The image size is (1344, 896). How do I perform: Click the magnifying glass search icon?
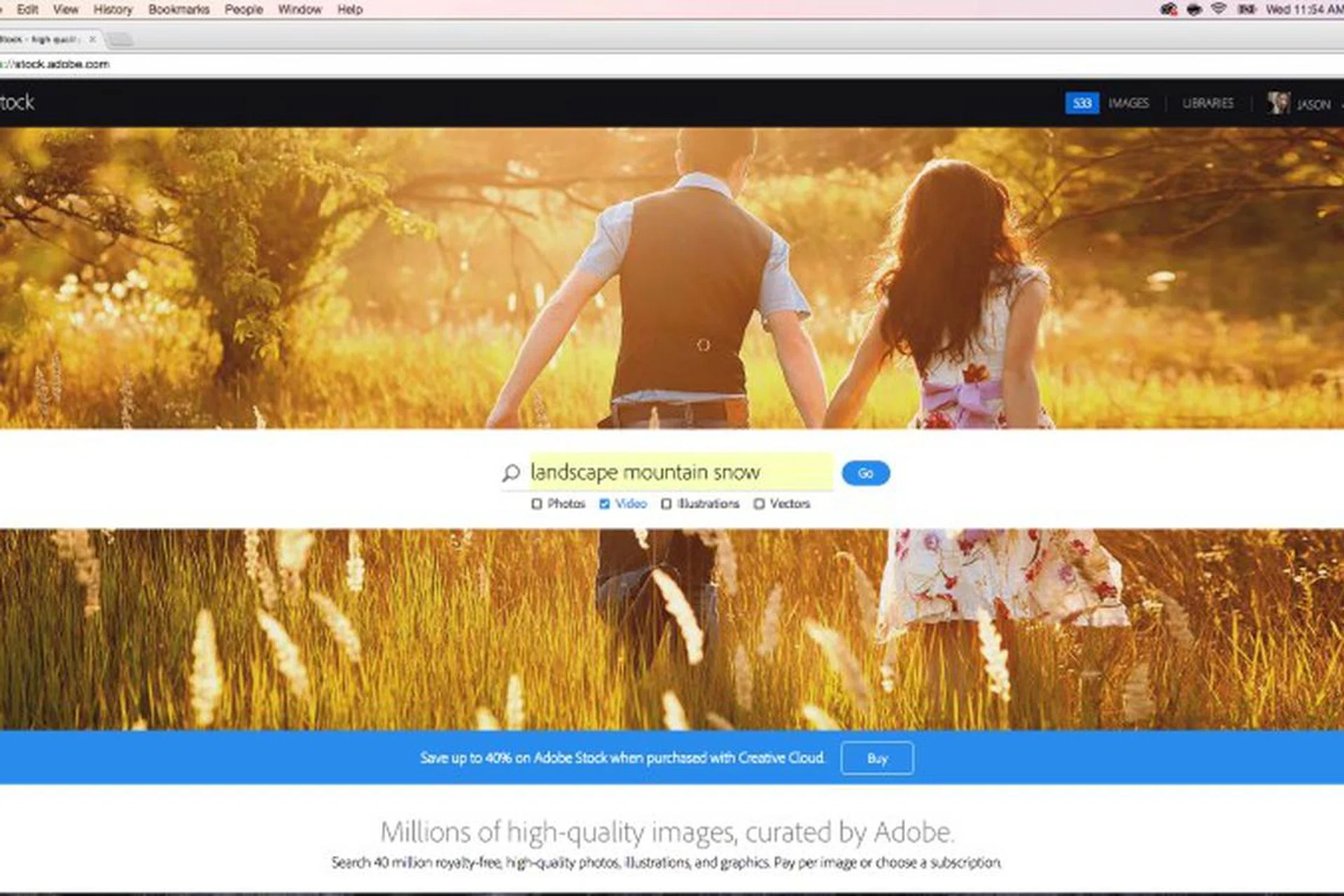[511, 473]
